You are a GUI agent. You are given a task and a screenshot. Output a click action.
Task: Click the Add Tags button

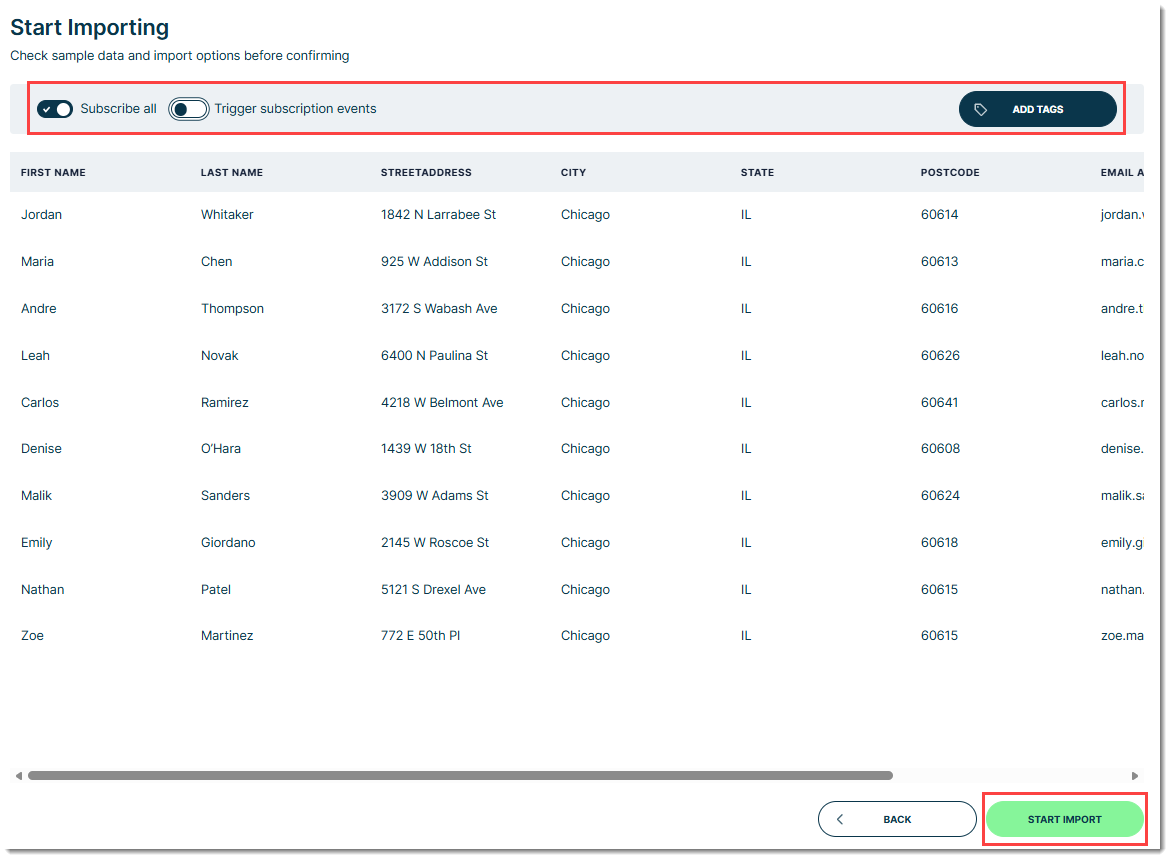click(x=1037, y=109)
